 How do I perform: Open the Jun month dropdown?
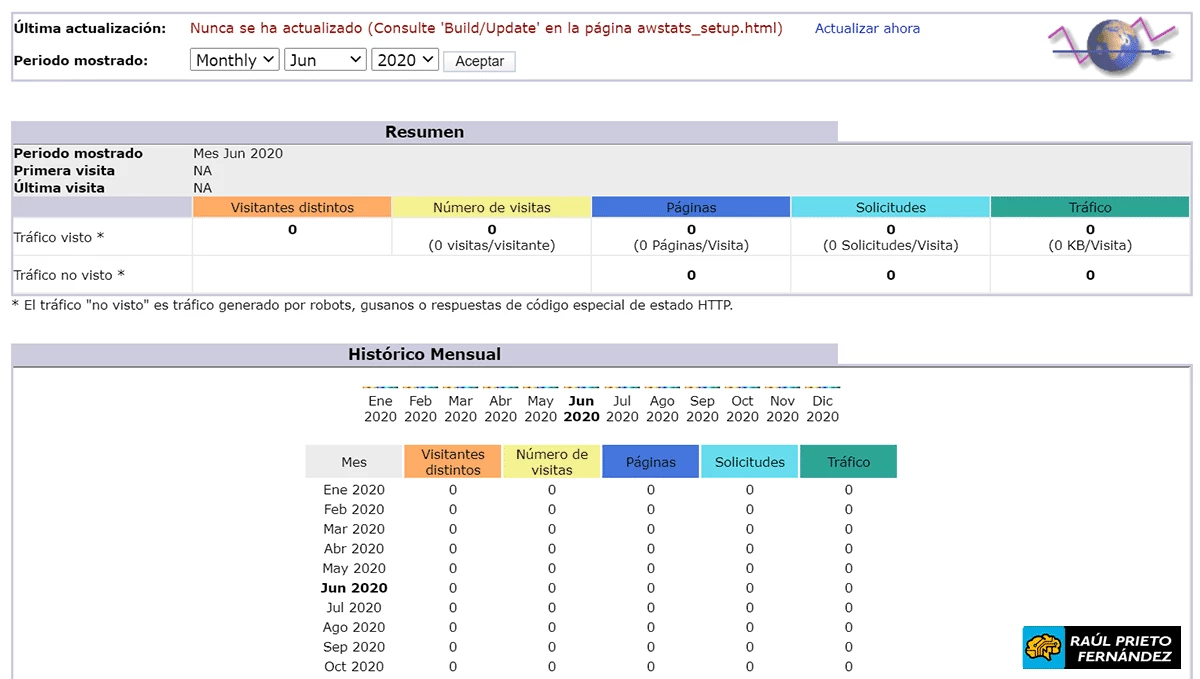click(x=326, y=60)
